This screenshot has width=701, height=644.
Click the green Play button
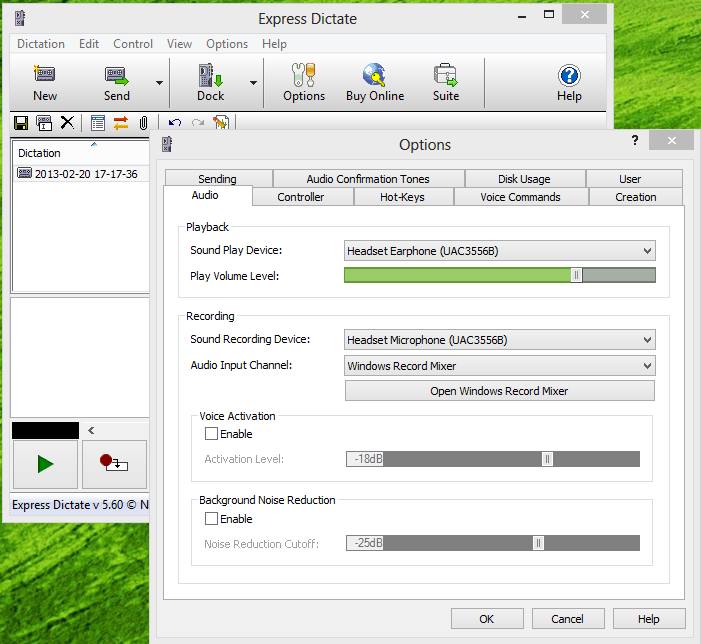point(45,464)
